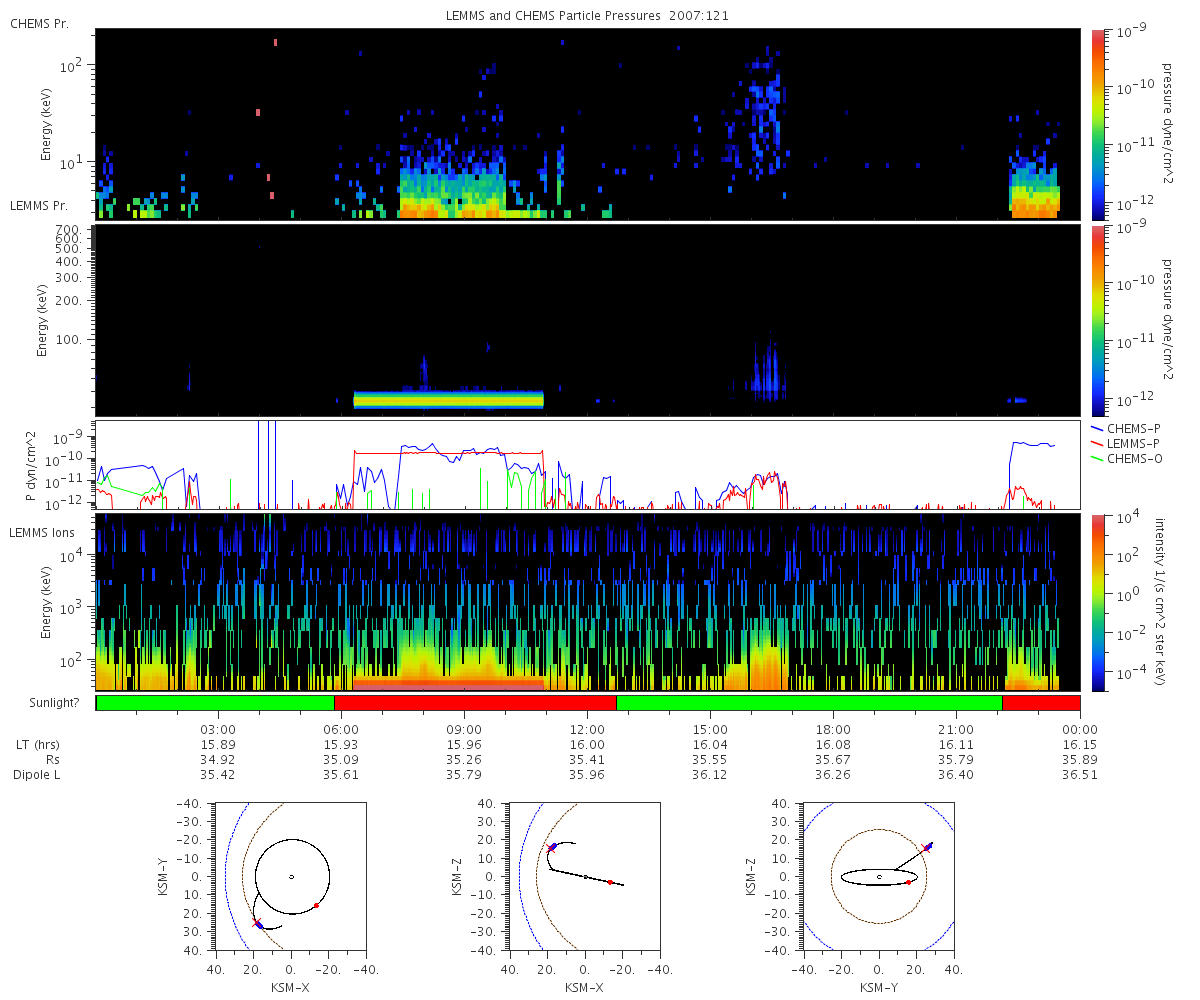
Task: Click the LT (hrs) row label
Action: 38,745
